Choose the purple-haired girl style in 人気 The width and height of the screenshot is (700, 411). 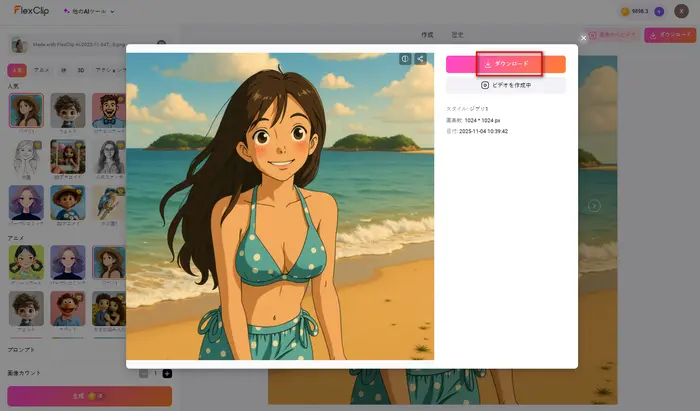26,203
